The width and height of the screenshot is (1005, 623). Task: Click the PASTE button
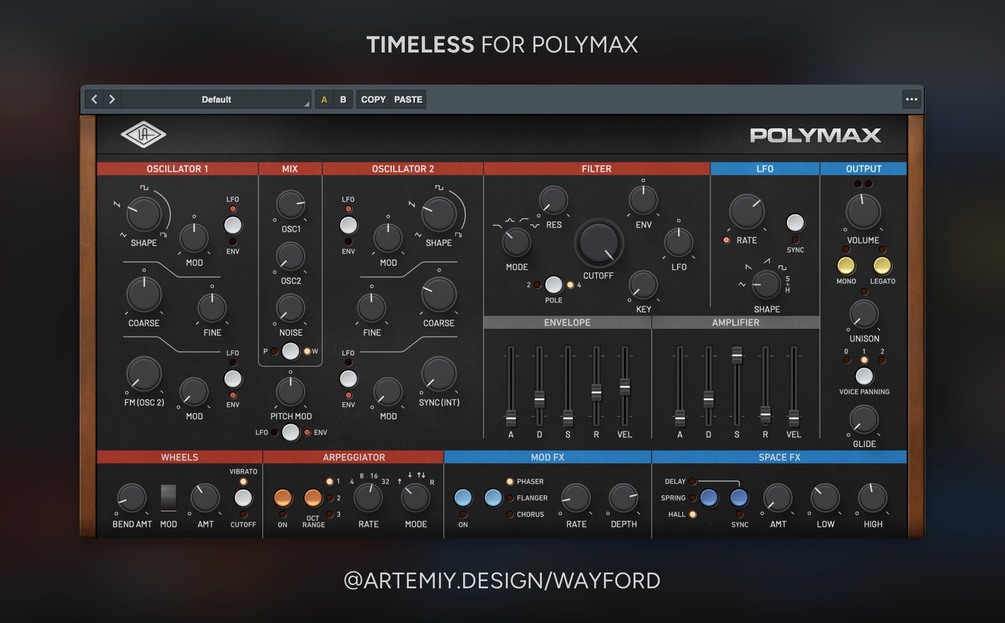tap(408, 99)
